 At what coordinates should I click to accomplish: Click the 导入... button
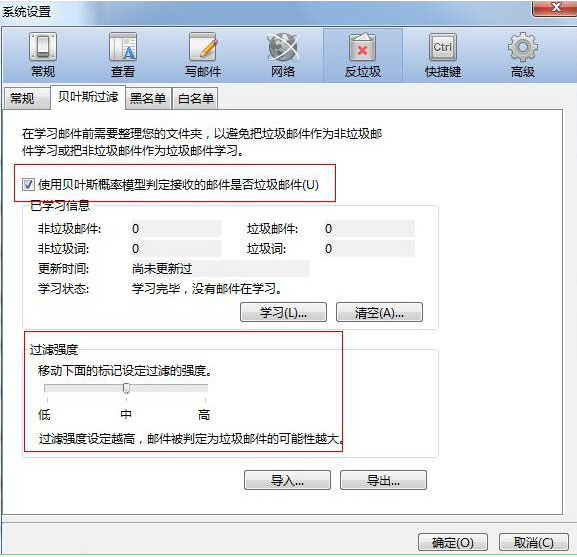pyautogui.click(x=287, y=480)
